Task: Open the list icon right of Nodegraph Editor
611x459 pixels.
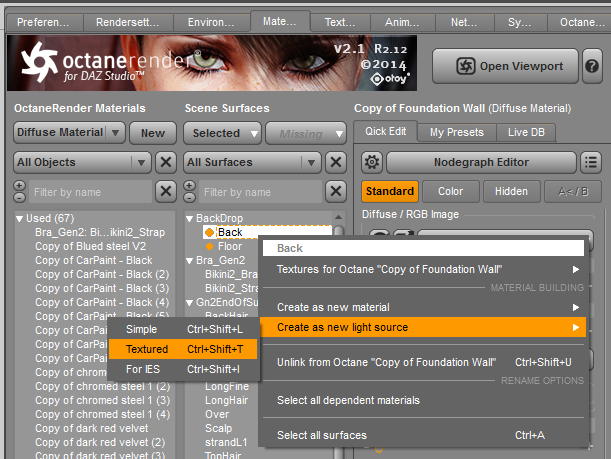Action: point(591,162)
